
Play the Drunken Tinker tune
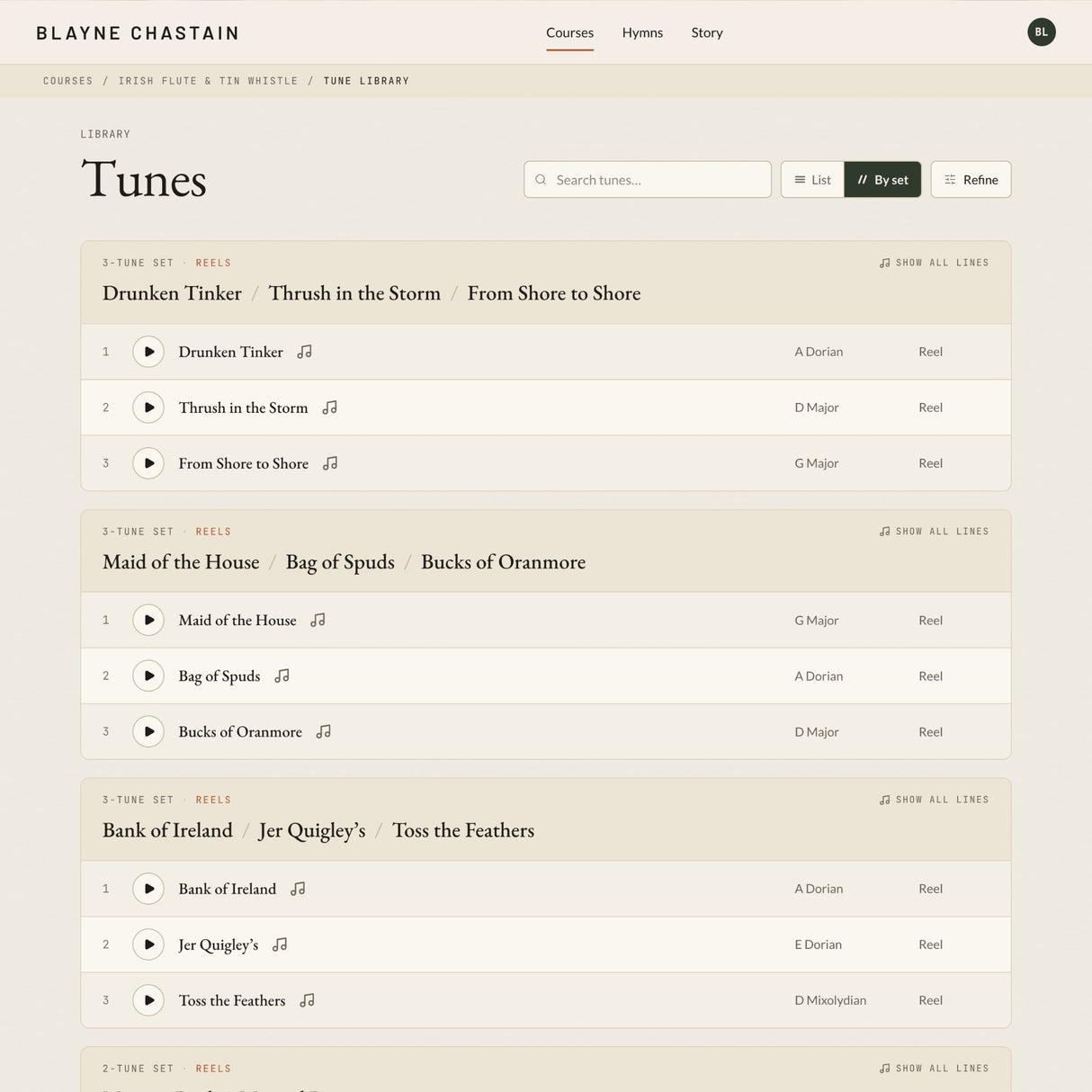tap(148, 352)
